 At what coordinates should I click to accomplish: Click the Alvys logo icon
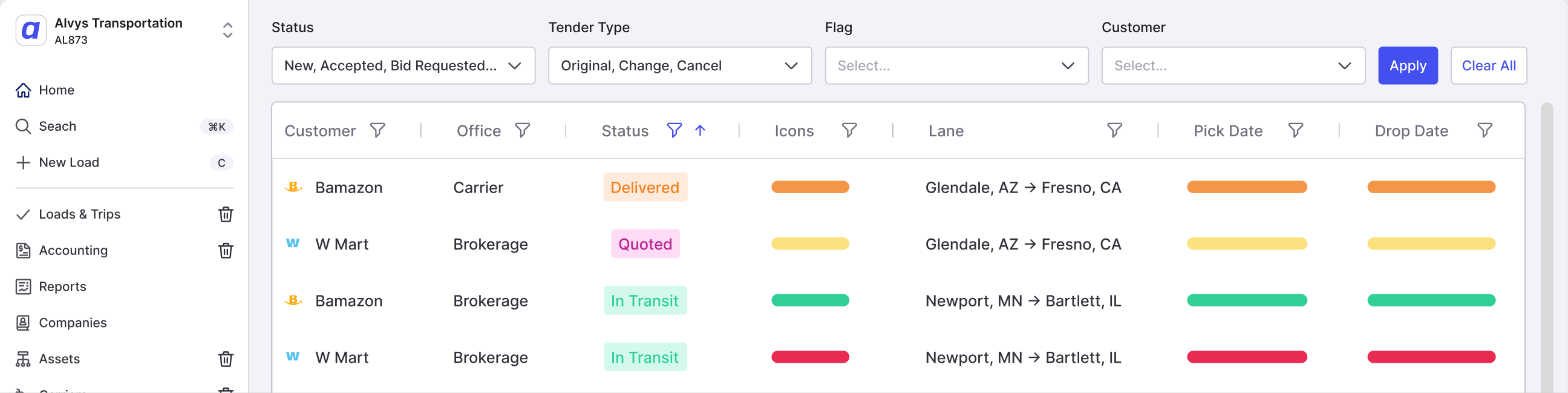(x=30, y=30)
